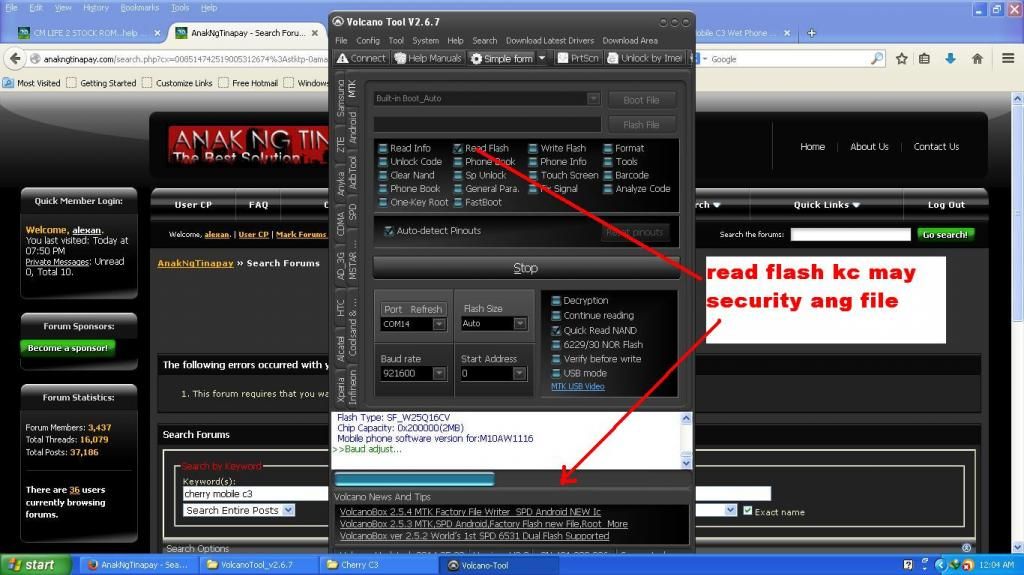Uncheck the Read Flash option
Viewport: 1024px width, 575px height.
tap(458, 148)
